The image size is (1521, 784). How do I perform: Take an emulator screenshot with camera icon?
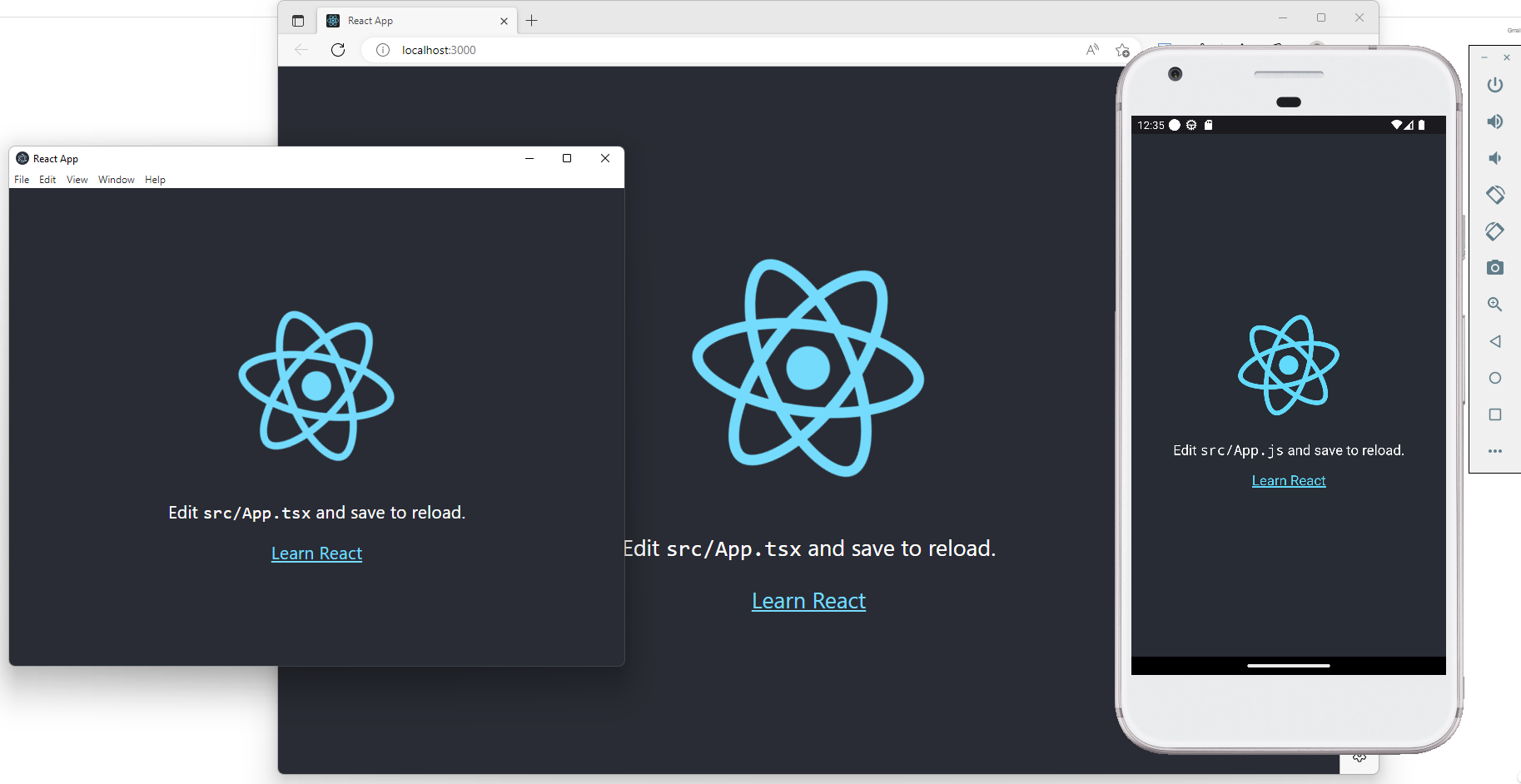[1495, 267]
